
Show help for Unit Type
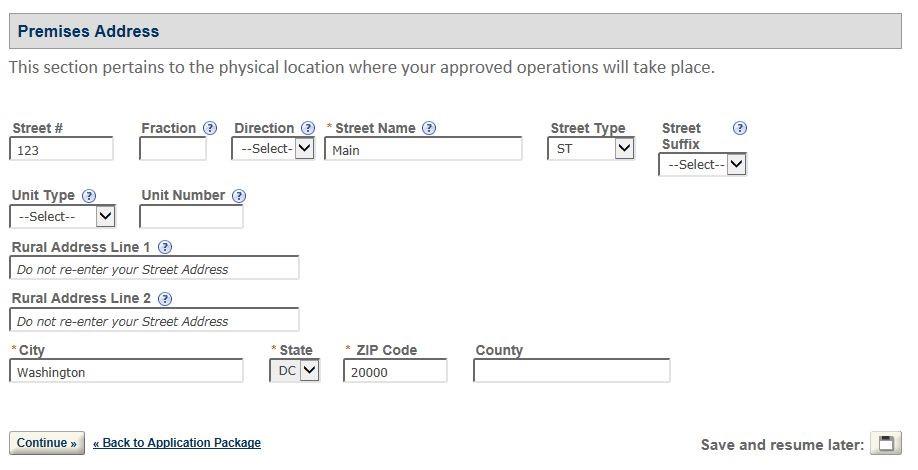[89, 196]
